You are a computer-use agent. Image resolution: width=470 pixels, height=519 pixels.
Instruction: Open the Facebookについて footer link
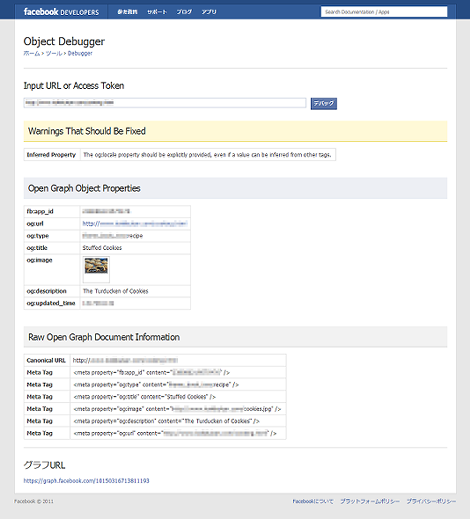(x=313, y=501)
